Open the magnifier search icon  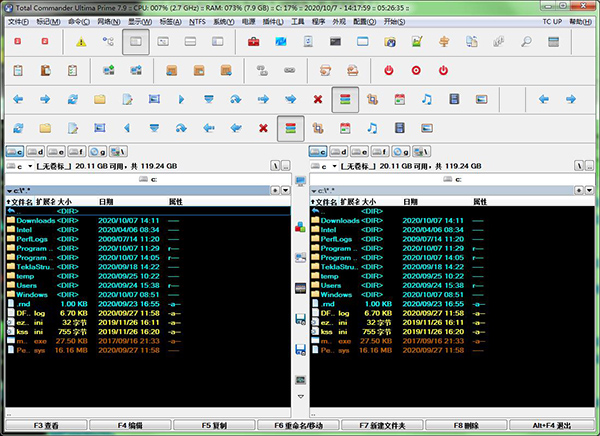tap(526, 41)
